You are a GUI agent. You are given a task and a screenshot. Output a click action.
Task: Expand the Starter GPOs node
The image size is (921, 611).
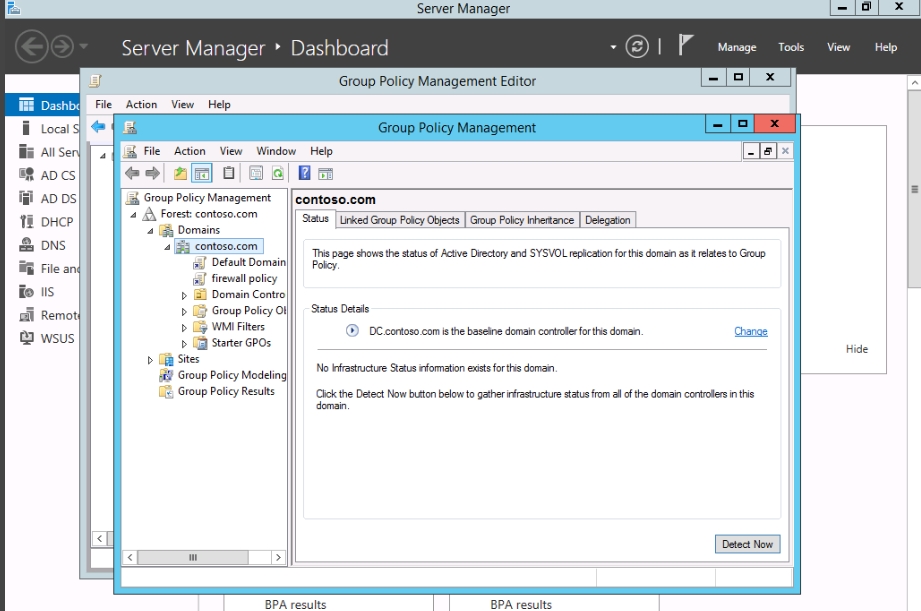click(184, 344)
